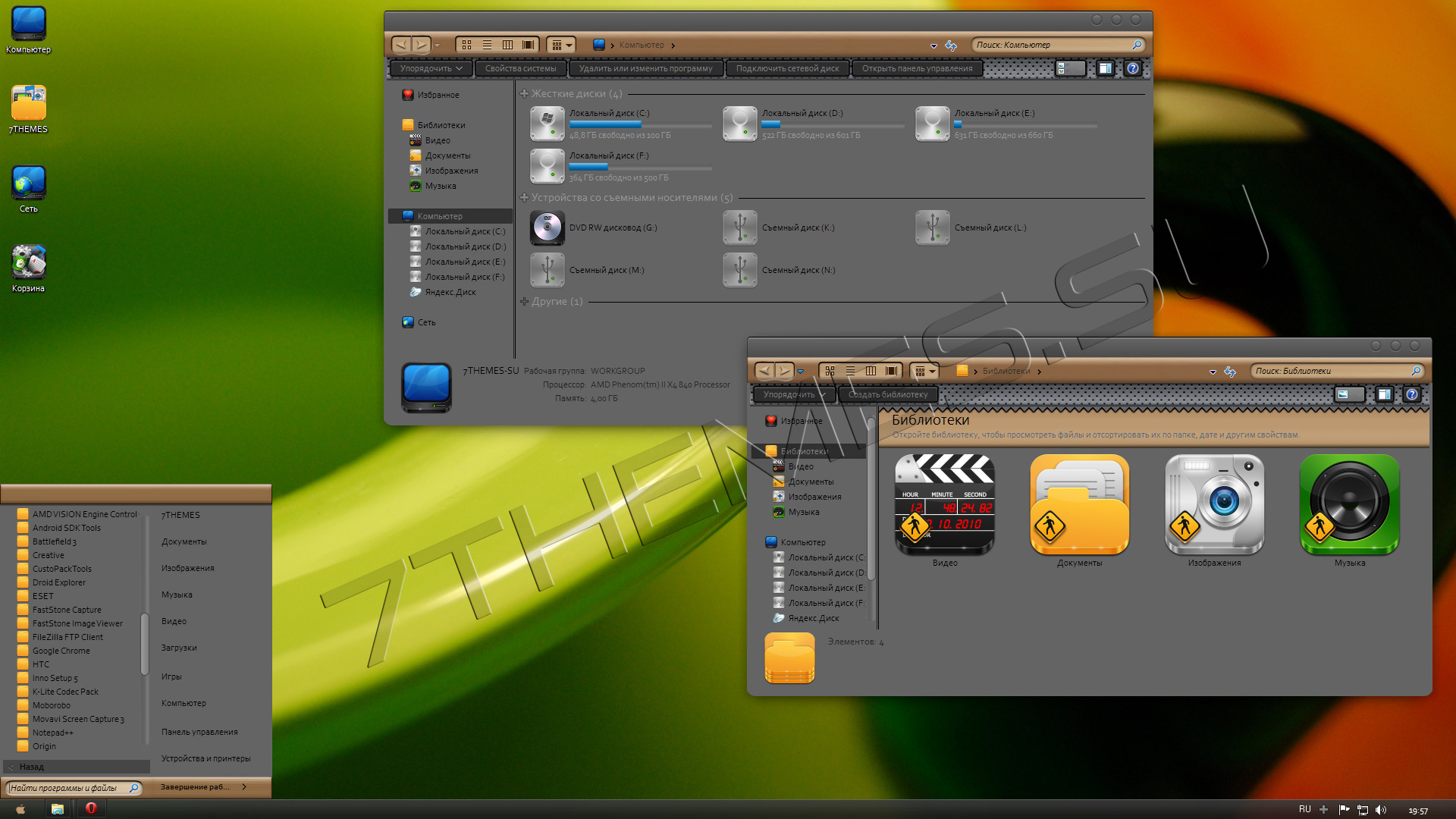Open Видео library thumbnail
This screenshot has width=1456, height=819.
pos(945,504)
